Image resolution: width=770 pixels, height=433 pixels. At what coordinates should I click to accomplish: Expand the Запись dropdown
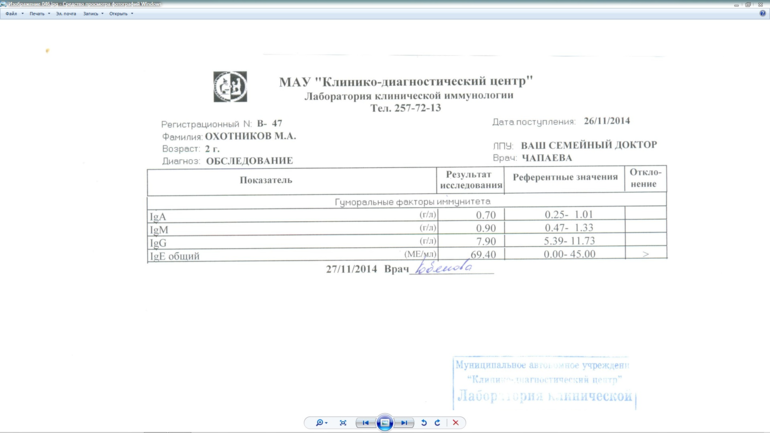[x=92, y=14]
